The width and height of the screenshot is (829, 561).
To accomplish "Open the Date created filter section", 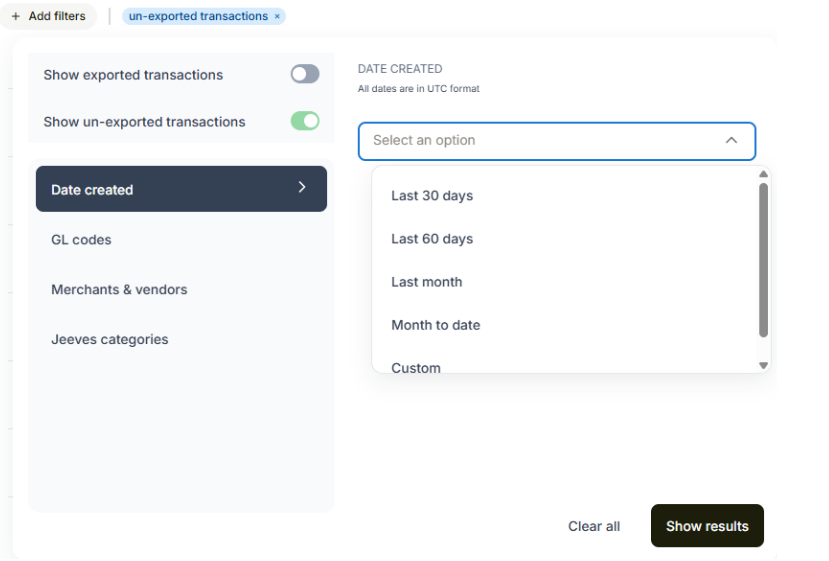I will pyautogui.click(x=180, y=189).
